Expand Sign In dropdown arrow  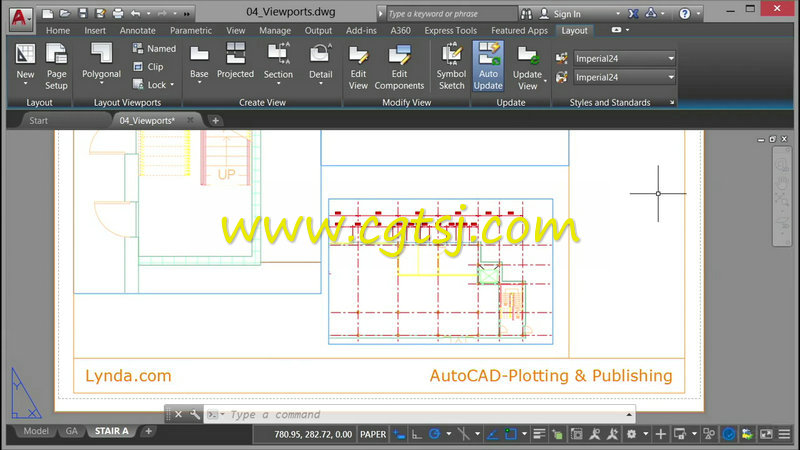(x=618, y=14)
